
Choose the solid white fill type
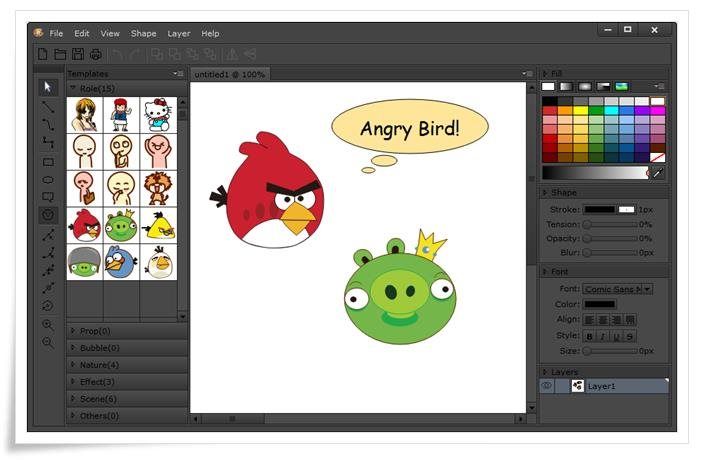[548, 86]
